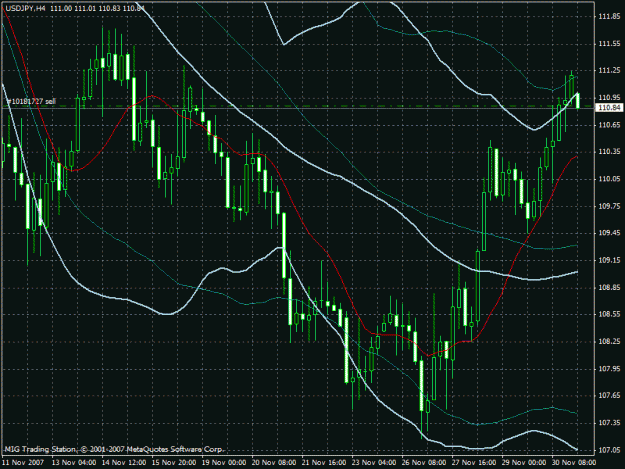The height and width of the screenshot is (469, 625).
Task: Click the 110.35 price axis label
Action: tap(609, 151)
